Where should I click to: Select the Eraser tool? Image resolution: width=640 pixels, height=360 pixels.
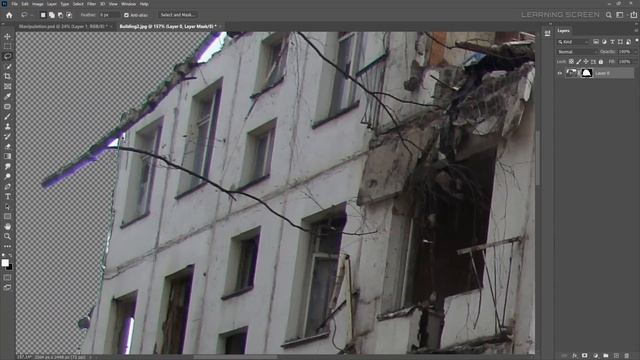(7, 146)
